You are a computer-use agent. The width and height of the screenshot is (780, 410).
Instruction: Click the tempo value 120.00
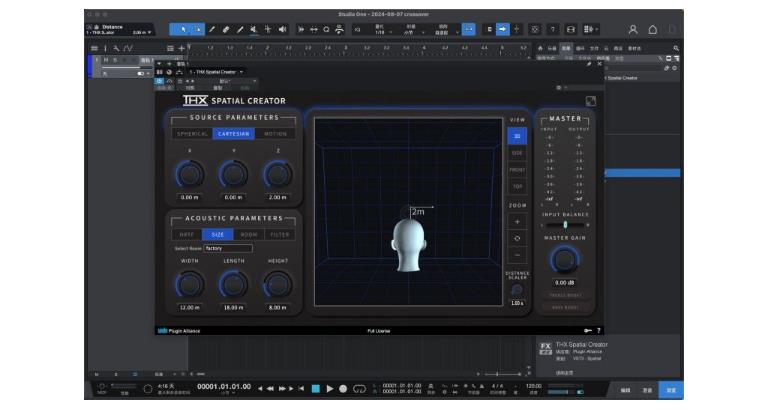pos(533,386)
